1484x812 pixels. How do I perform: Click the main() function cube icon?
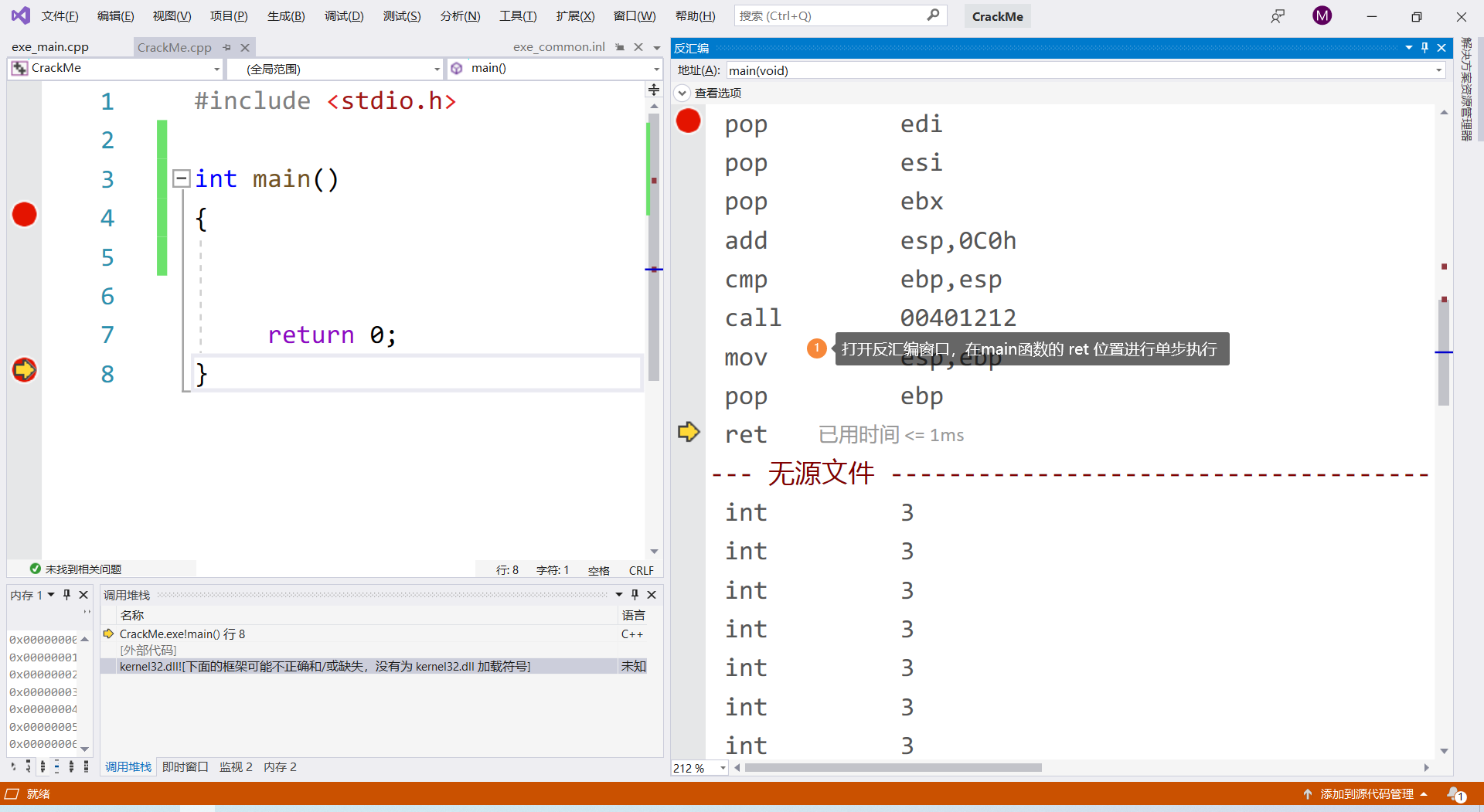pyautogui.click(x=457, y=69)
